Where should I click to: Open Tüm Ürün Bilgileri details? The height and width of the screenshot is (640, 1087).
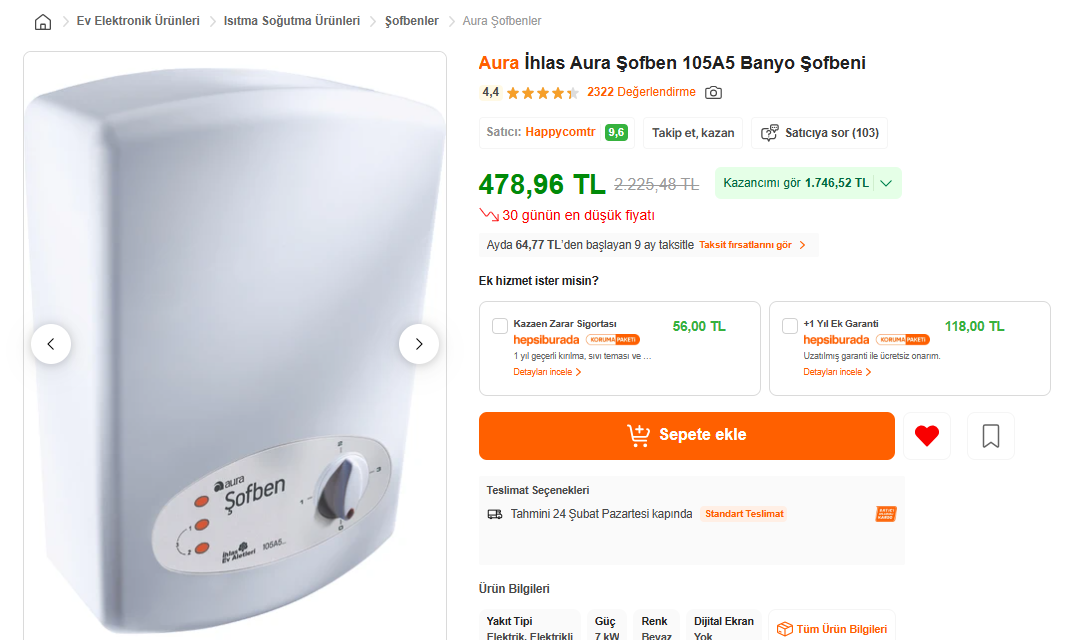[832, 629]
